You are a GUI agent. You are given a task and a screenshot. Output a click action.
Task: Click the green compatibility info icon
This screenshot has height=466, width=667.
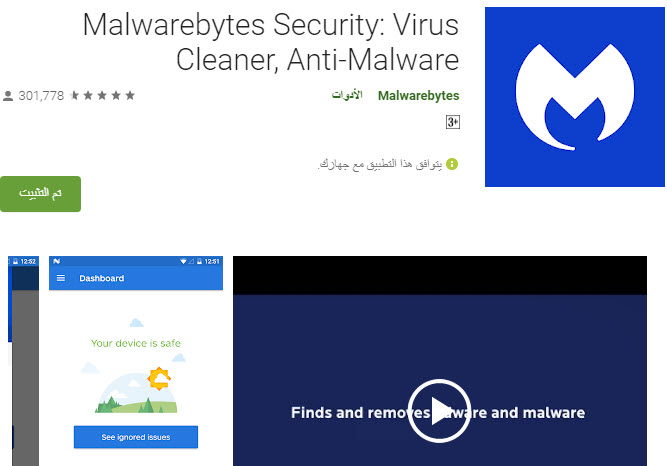click(x=452, y=164)
